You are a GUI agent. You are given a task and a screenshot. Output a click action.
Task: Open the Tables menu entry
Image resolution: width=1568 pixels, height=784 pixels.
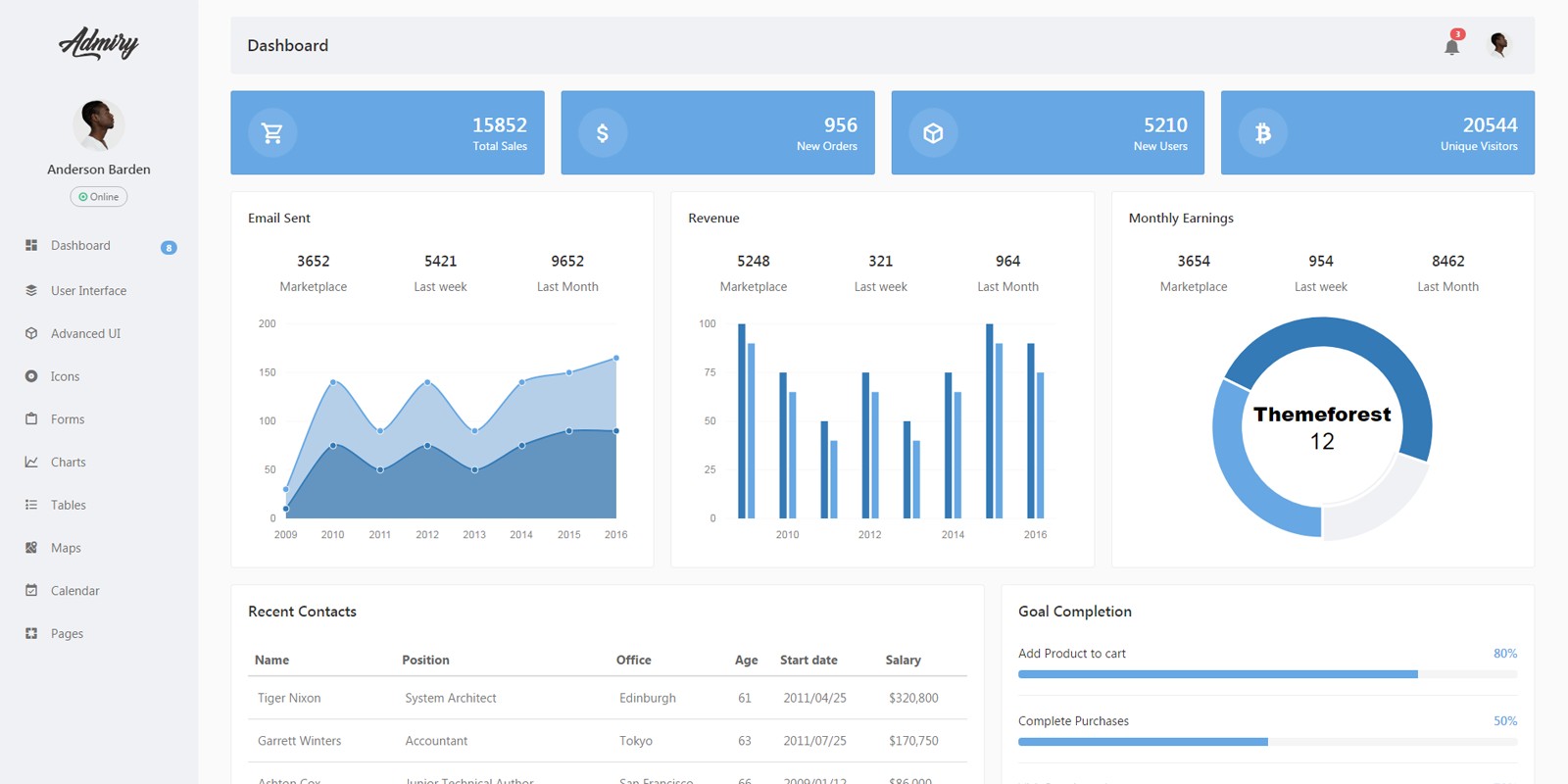[x=69, y=505]
